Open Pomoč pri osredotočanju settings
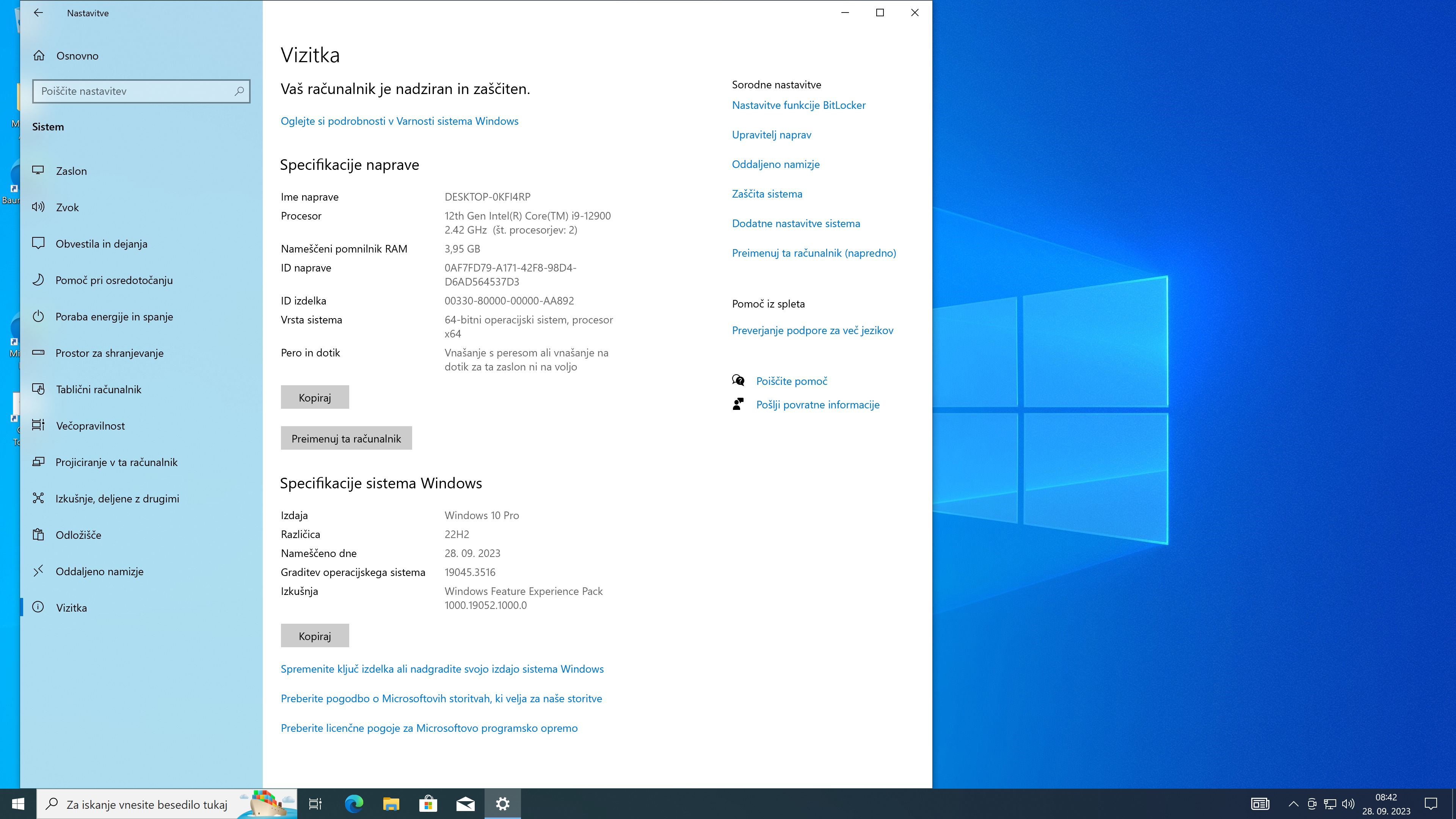The height and width of the screenshot is (819, 1456). coord(141,280)
